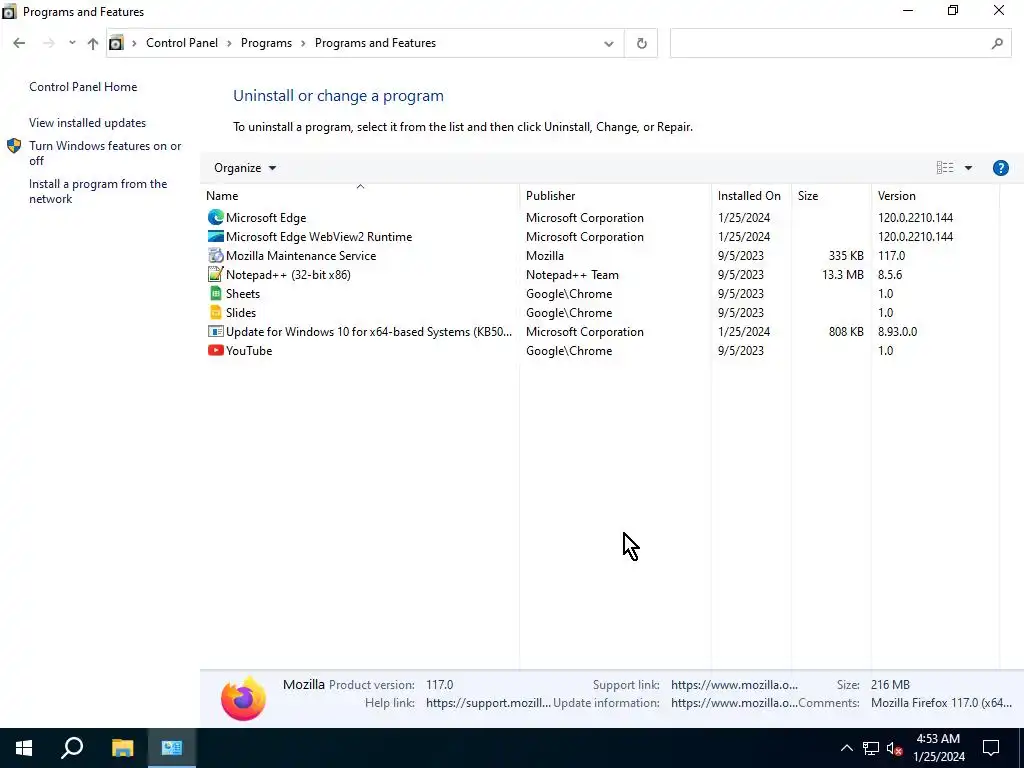Sort by the Version column header
Image resolution: width=1024 pixels, height=768 pixels.
935,195
